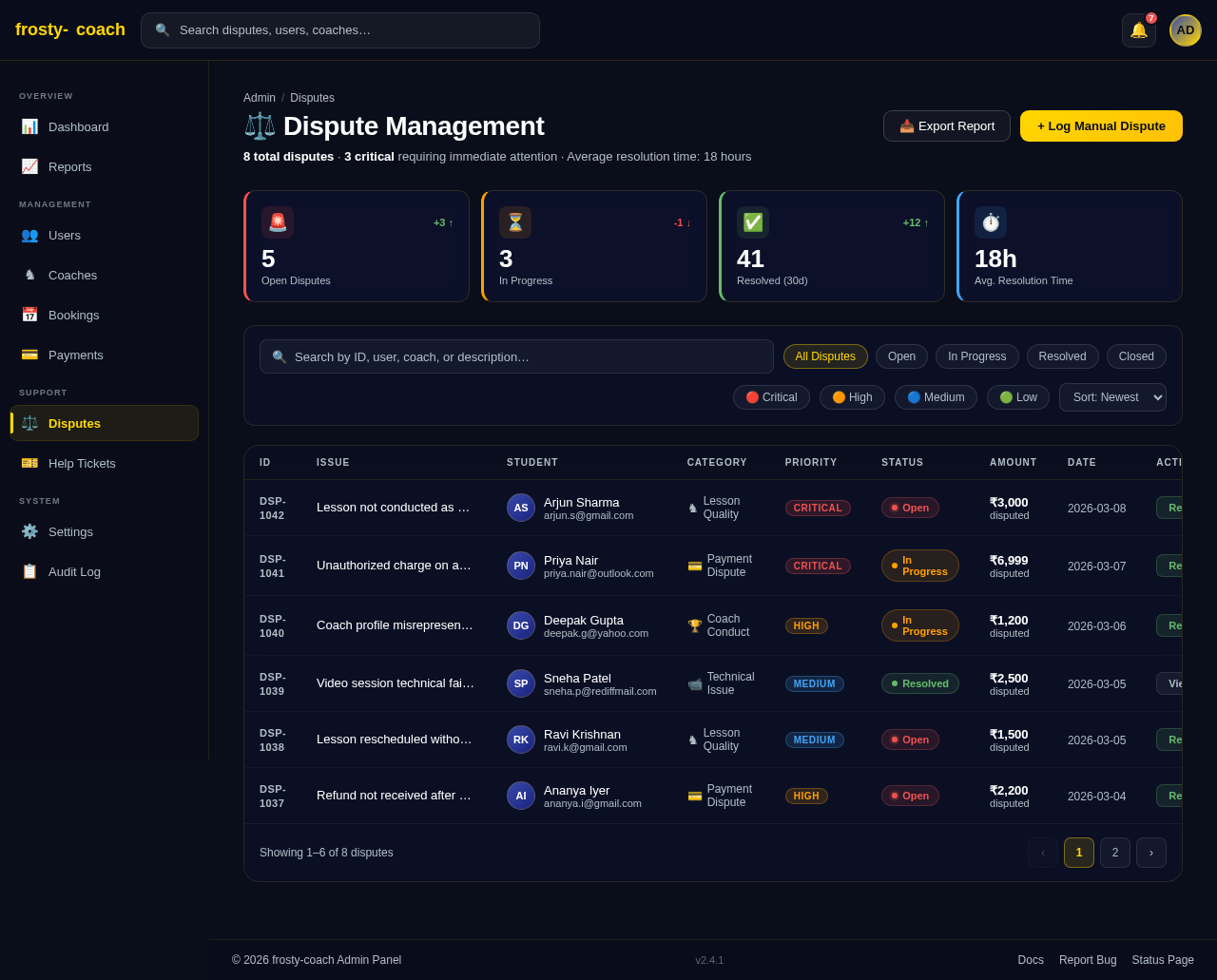Click date 2026-03-04 in DSP-1037 row

(x=1096, y=797)
